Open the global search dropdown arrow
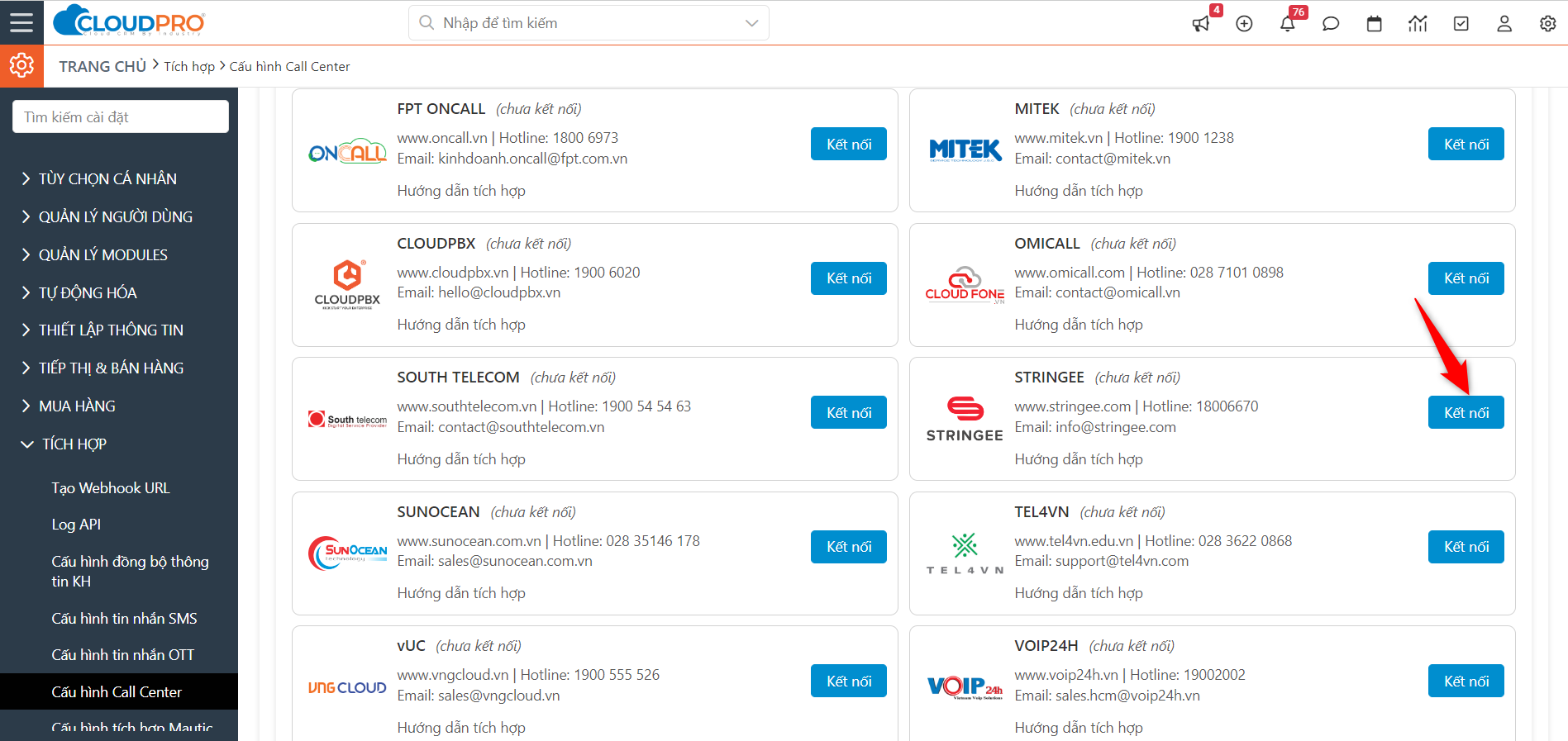 [x=751, y=23]
